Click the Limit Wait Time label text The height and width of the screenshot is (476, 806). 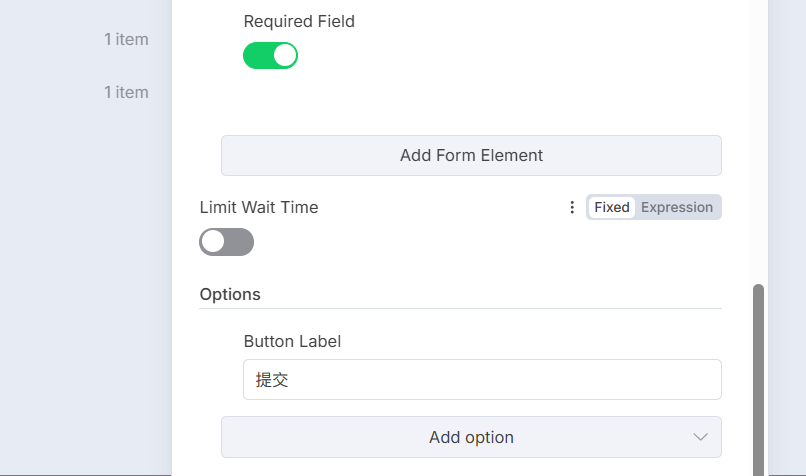coord(259,207)
